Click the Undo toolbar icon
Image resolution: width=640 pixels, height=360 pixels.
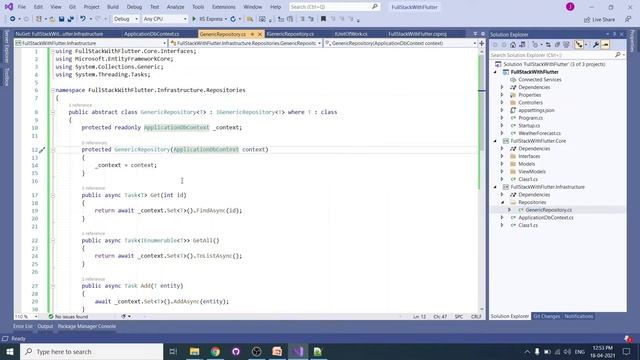tap(83, 19)
